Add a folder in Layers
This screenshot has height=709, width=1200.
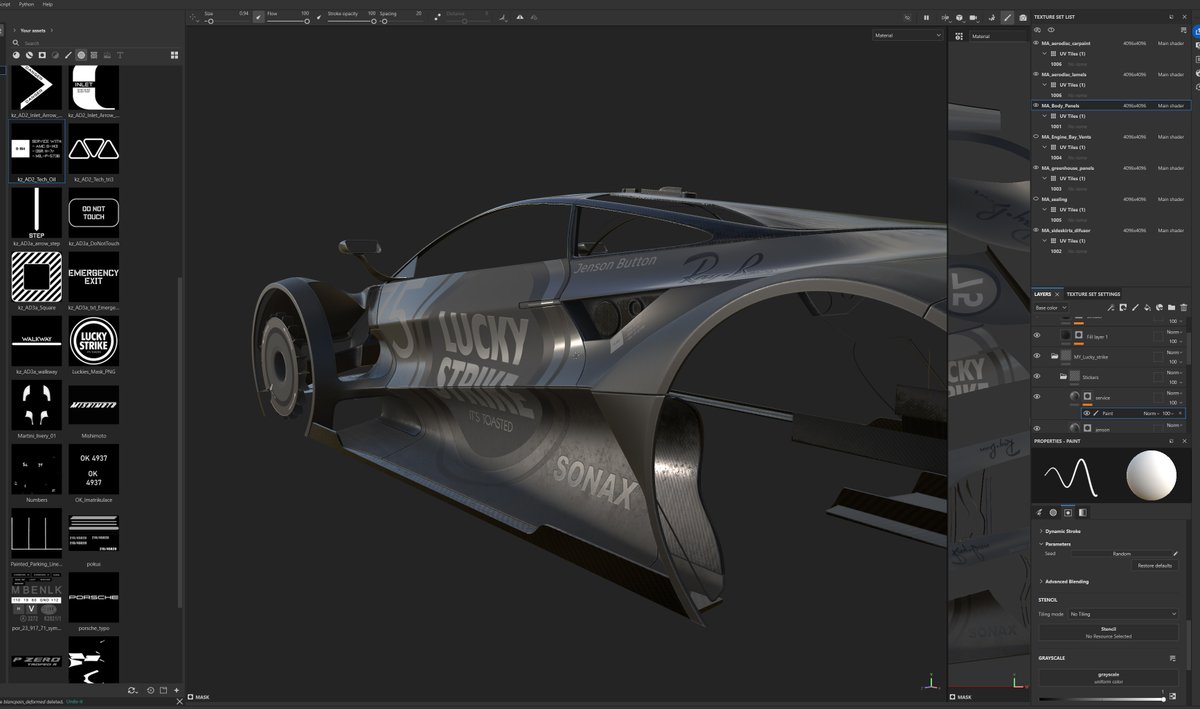click(1172, 308)
